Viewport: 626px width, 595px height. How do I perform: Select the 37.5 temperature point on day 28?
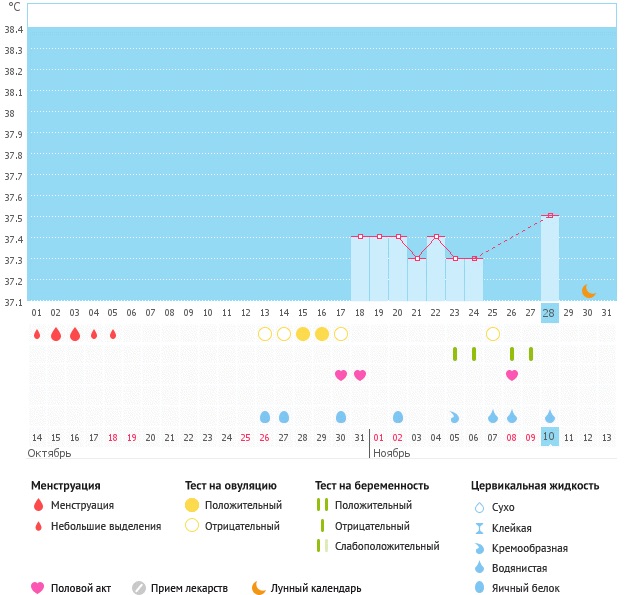(550, 216)
